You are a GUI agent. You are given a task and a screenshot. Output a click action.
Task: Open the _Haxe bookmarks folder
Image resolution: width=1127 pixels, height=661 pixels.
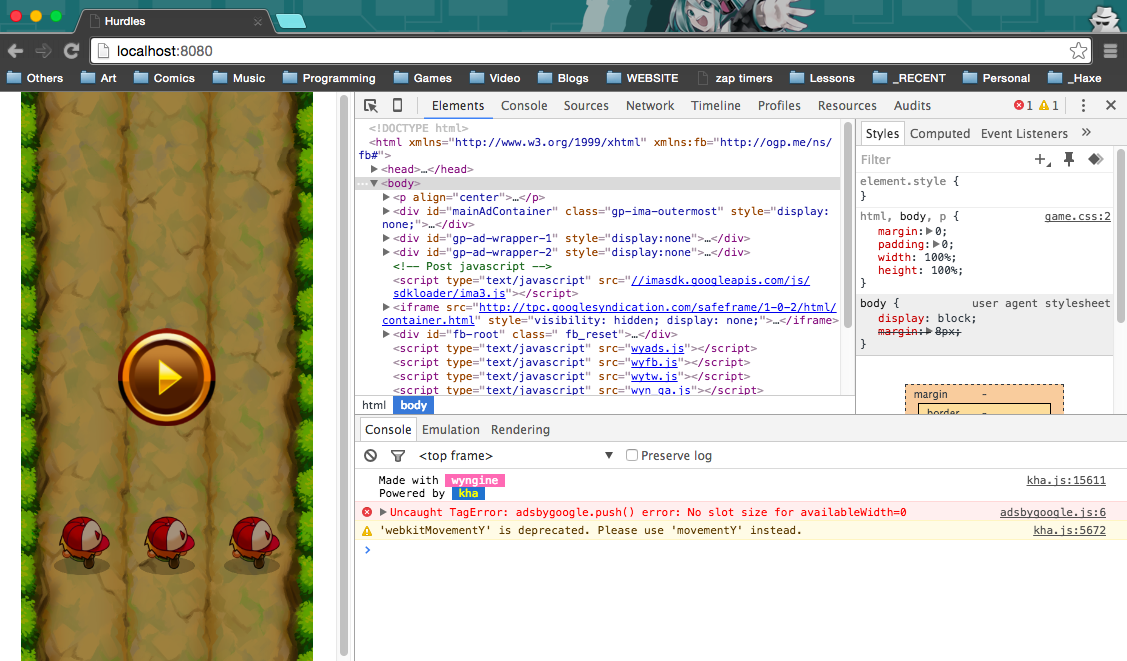coord(1075,78)
